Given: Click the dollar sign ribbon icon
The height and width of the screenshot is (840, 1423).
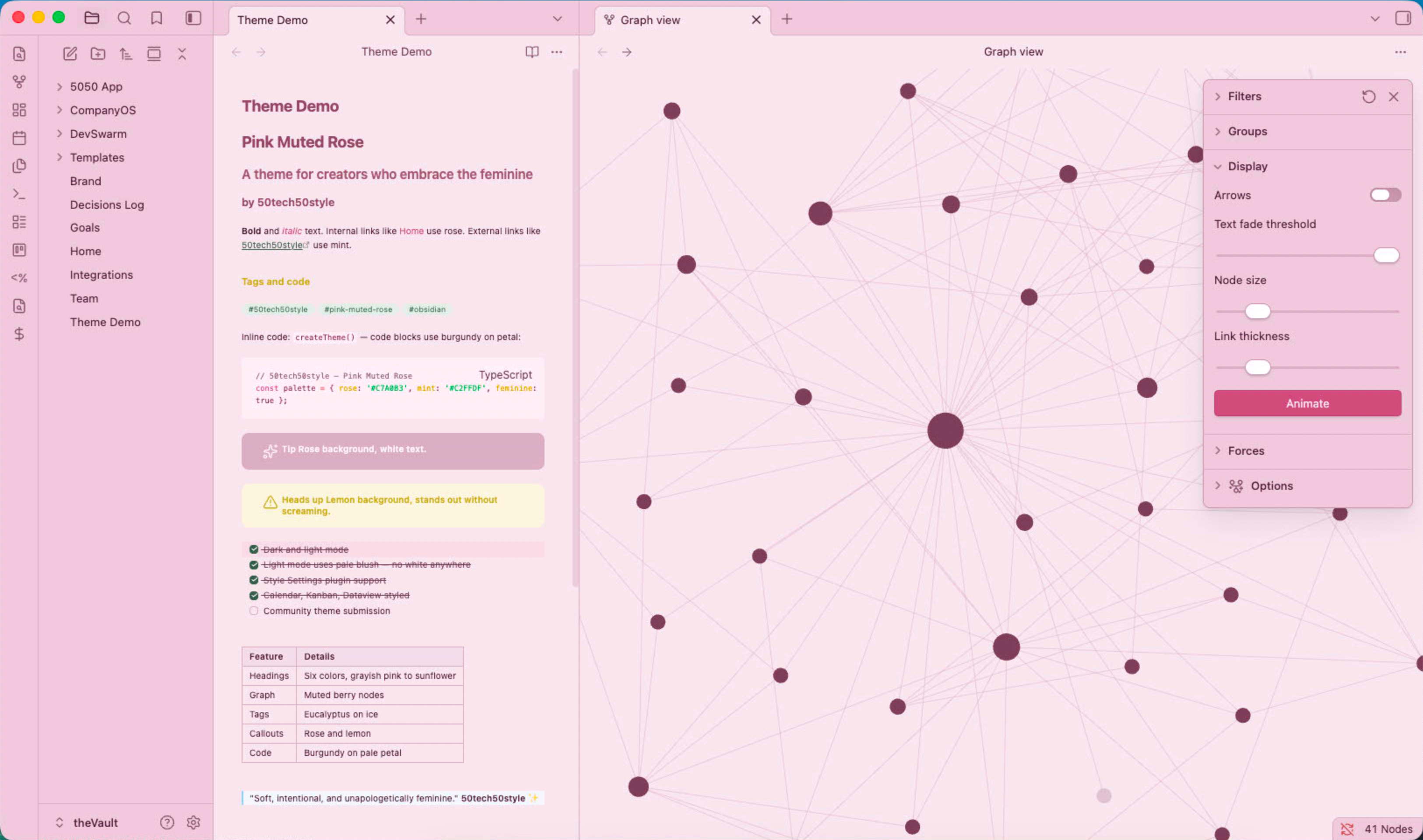Looking at the screenshot, I should tap(19, 334).
